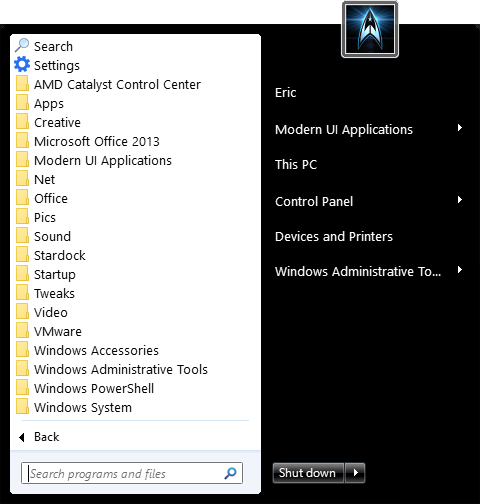This screenshot has height=504, width=480.
Task: Click the VMware folder icon
Action: [x=22, y=330]
